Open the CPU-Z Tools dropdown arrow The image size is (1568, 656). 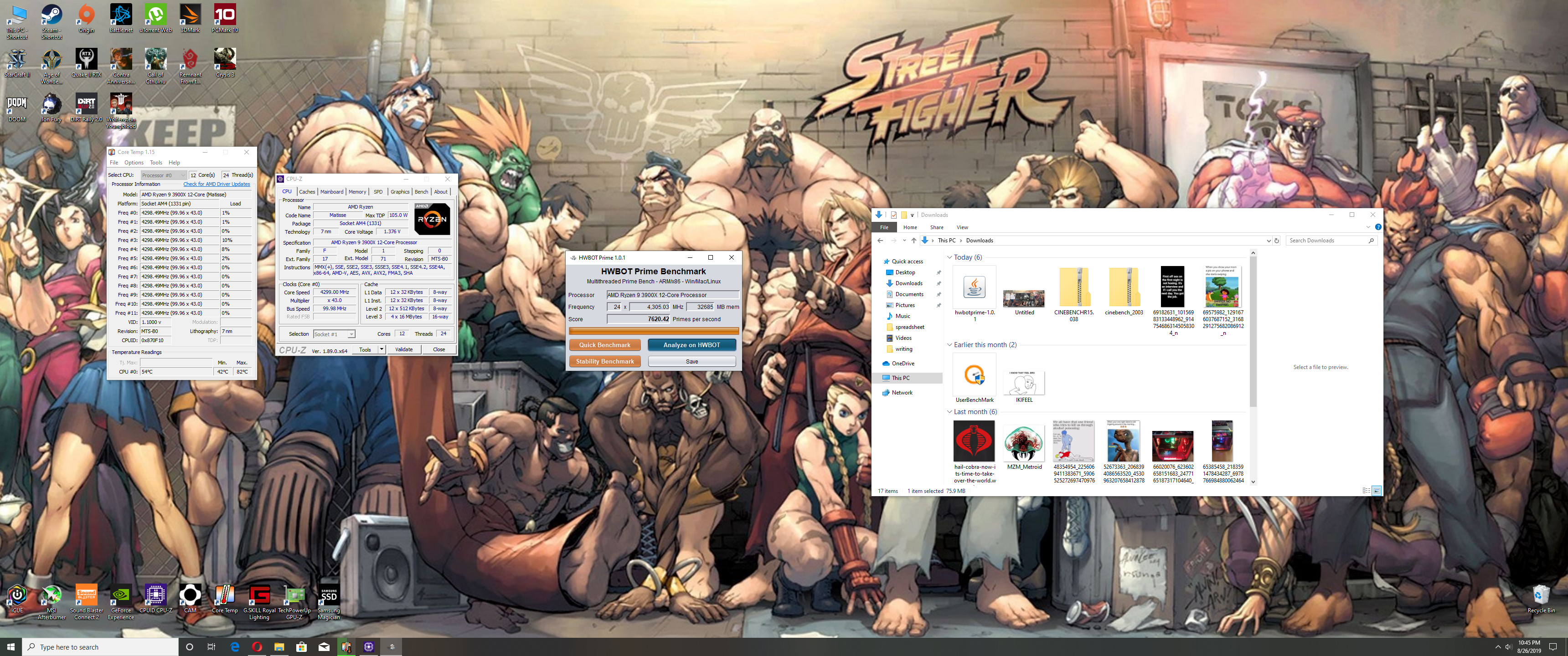point(381,349)
